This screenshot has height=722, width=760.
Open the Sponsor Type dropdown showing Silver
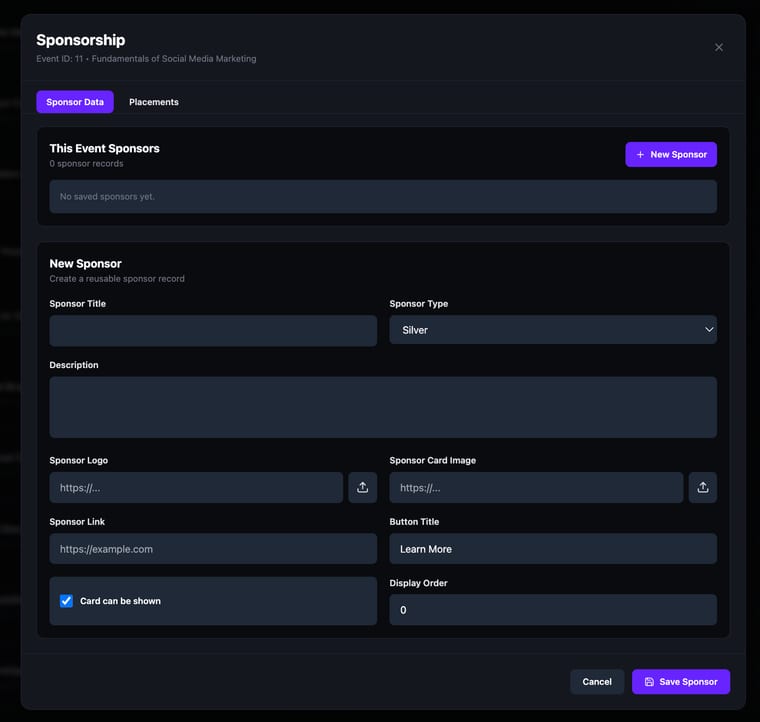(x=553, y=330)
